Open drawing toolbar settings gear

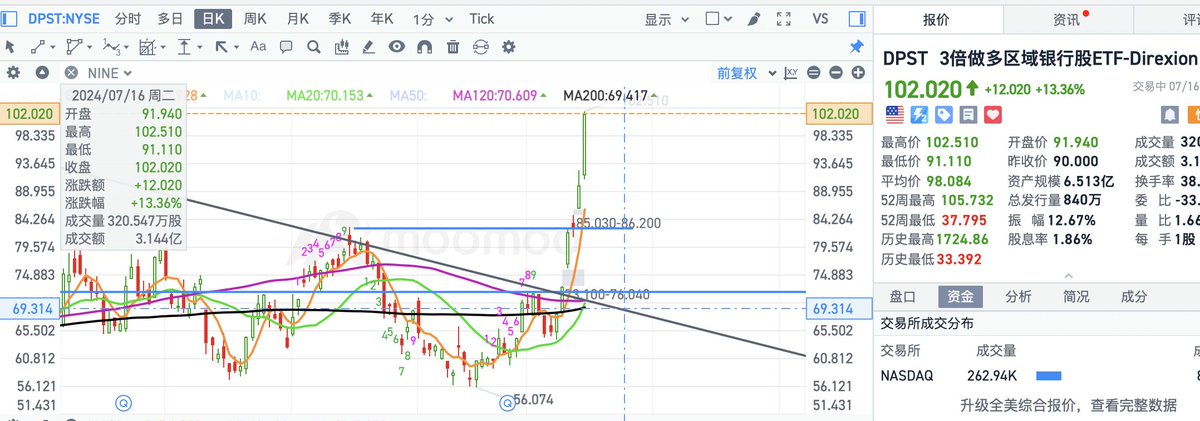click(509, 46)
